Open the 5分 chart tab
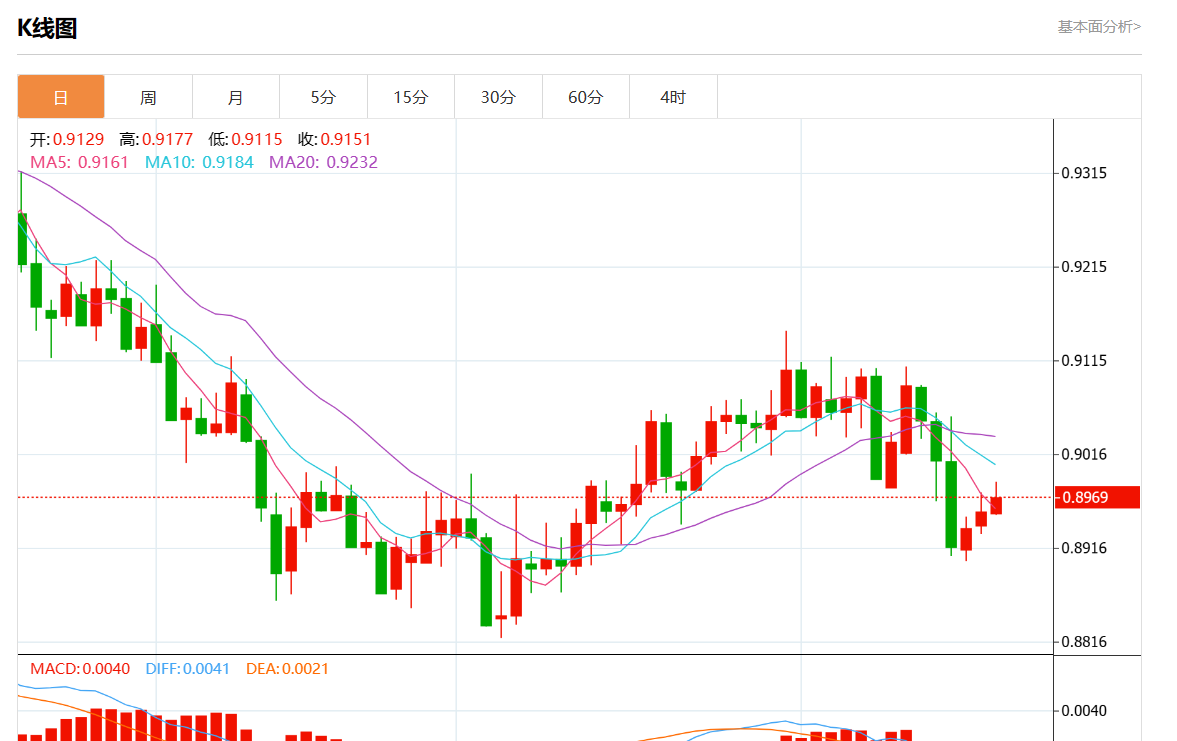The height and width of the screenshot is (741, 1177). point(324,97)
